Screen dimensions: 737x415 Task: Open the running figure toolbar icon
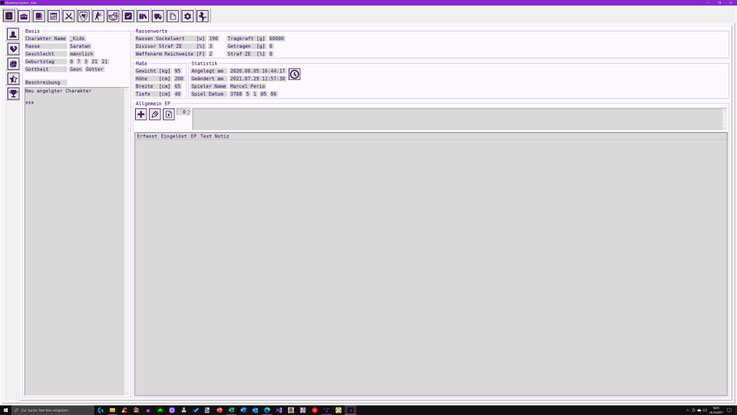point(98,16)
